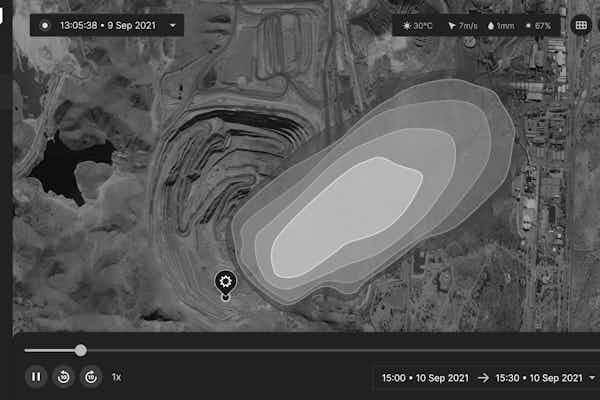Open the time range dropdown arrow

[592, 378]
